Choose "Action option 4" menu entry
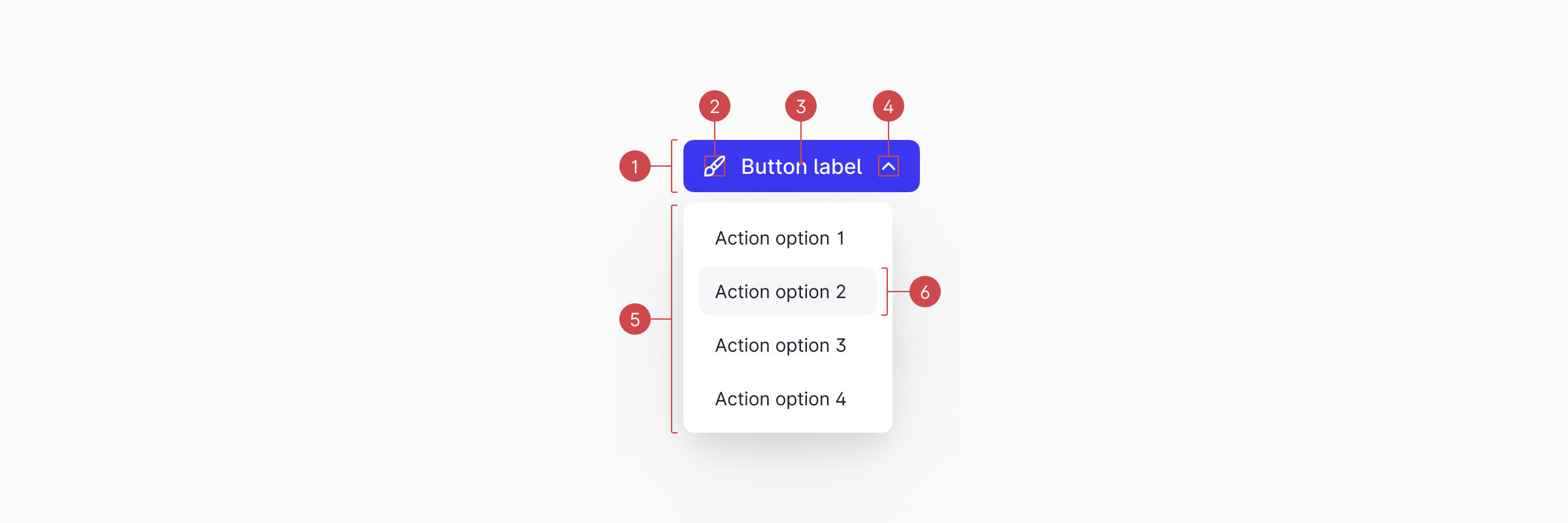The width and height of the screenshot is (1568, 523). coord(781,399)
